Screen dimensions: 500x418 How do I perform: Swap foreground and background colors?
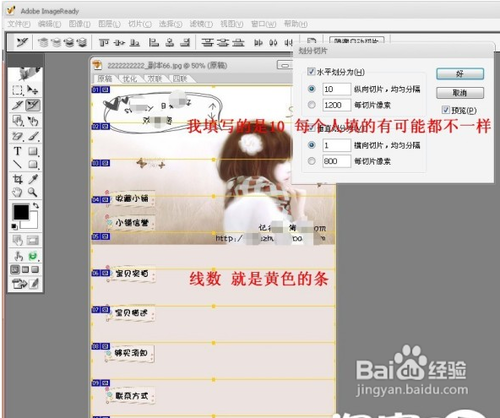[x=35, y=206]
